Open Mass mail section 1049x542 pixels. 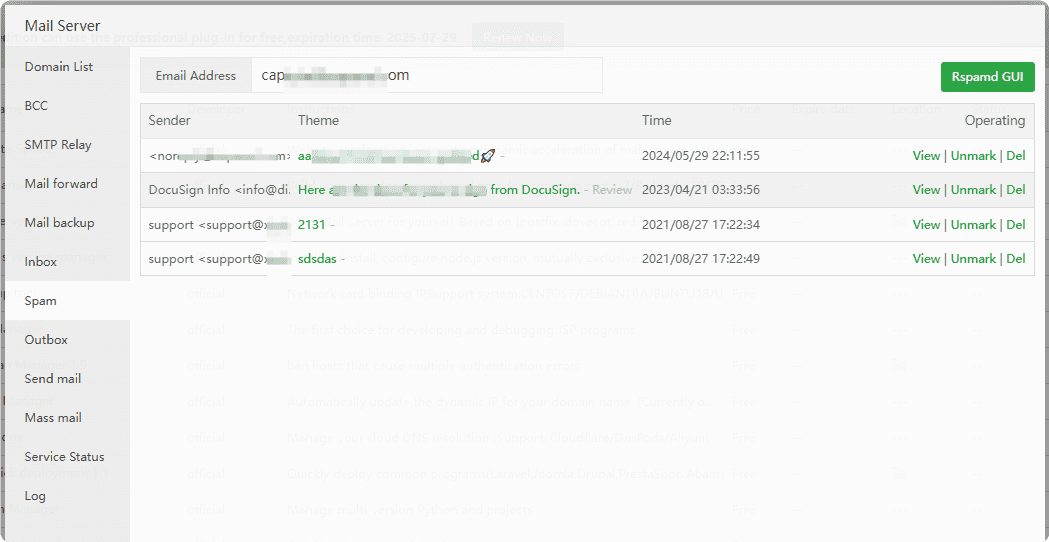click(x=54, y=418)
